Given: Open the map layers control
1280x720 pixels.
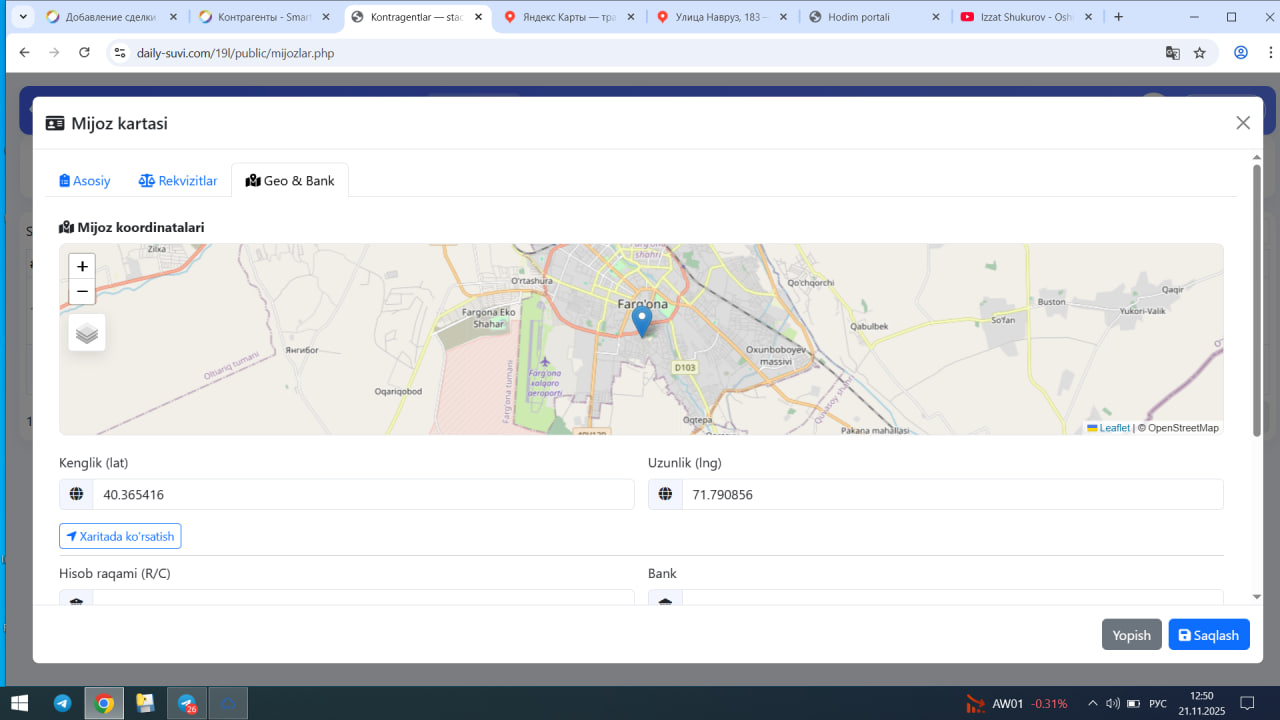Looking at the screenshot, I should [x=87, y=333].
